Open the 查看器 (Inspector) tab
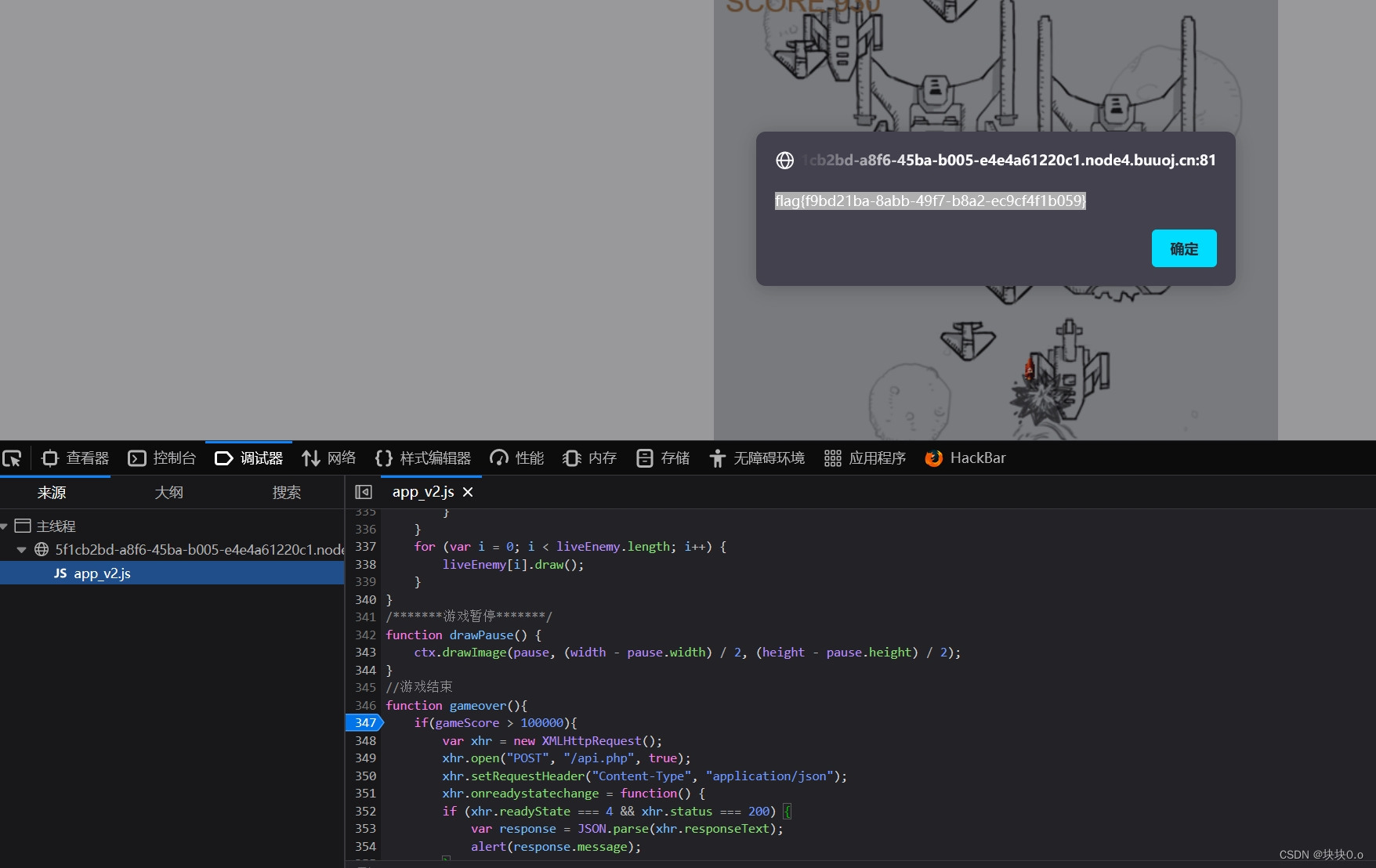This screenshot has height=868, width=1376. (75, 458)
